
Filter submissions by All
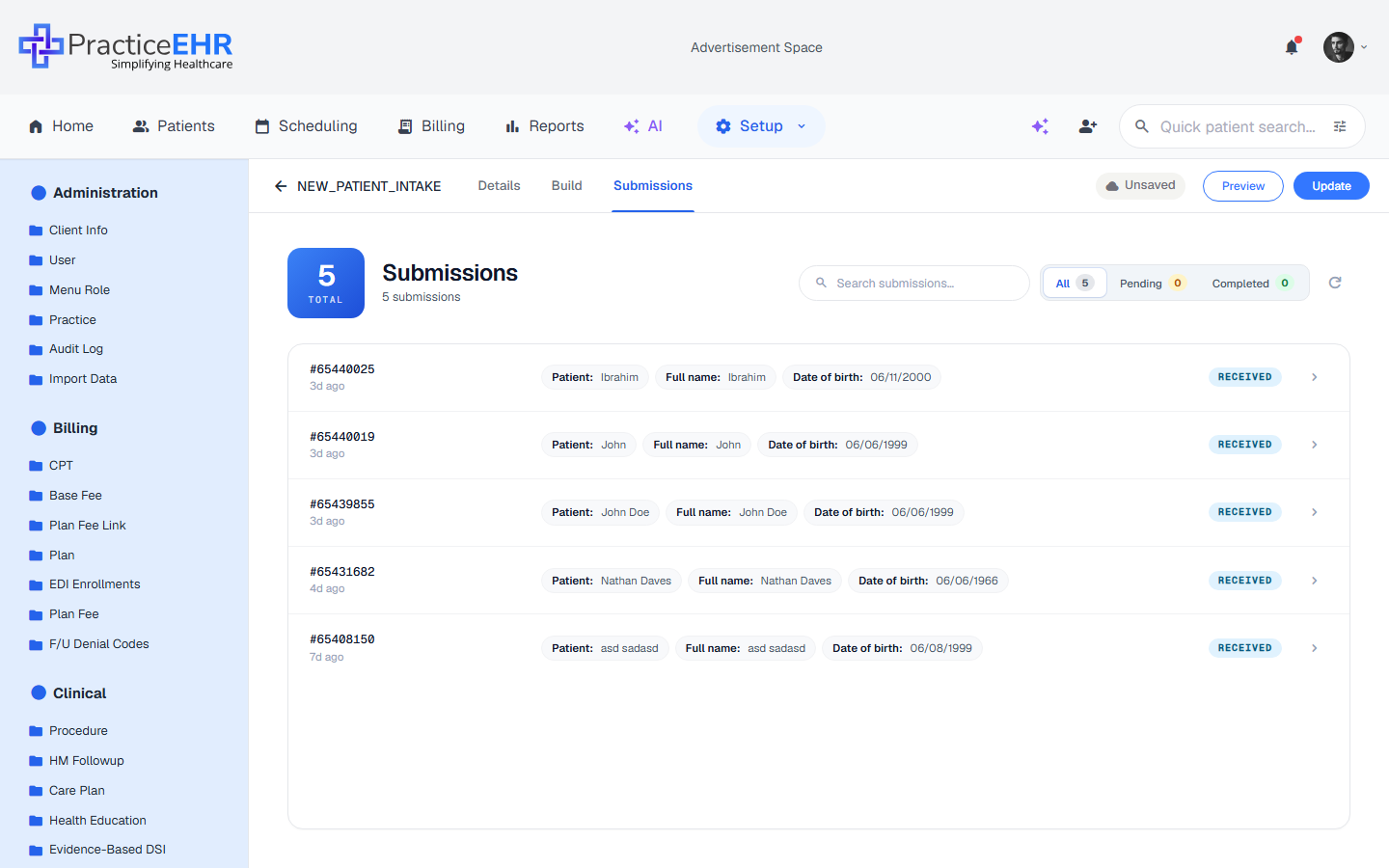(1075, 283)
